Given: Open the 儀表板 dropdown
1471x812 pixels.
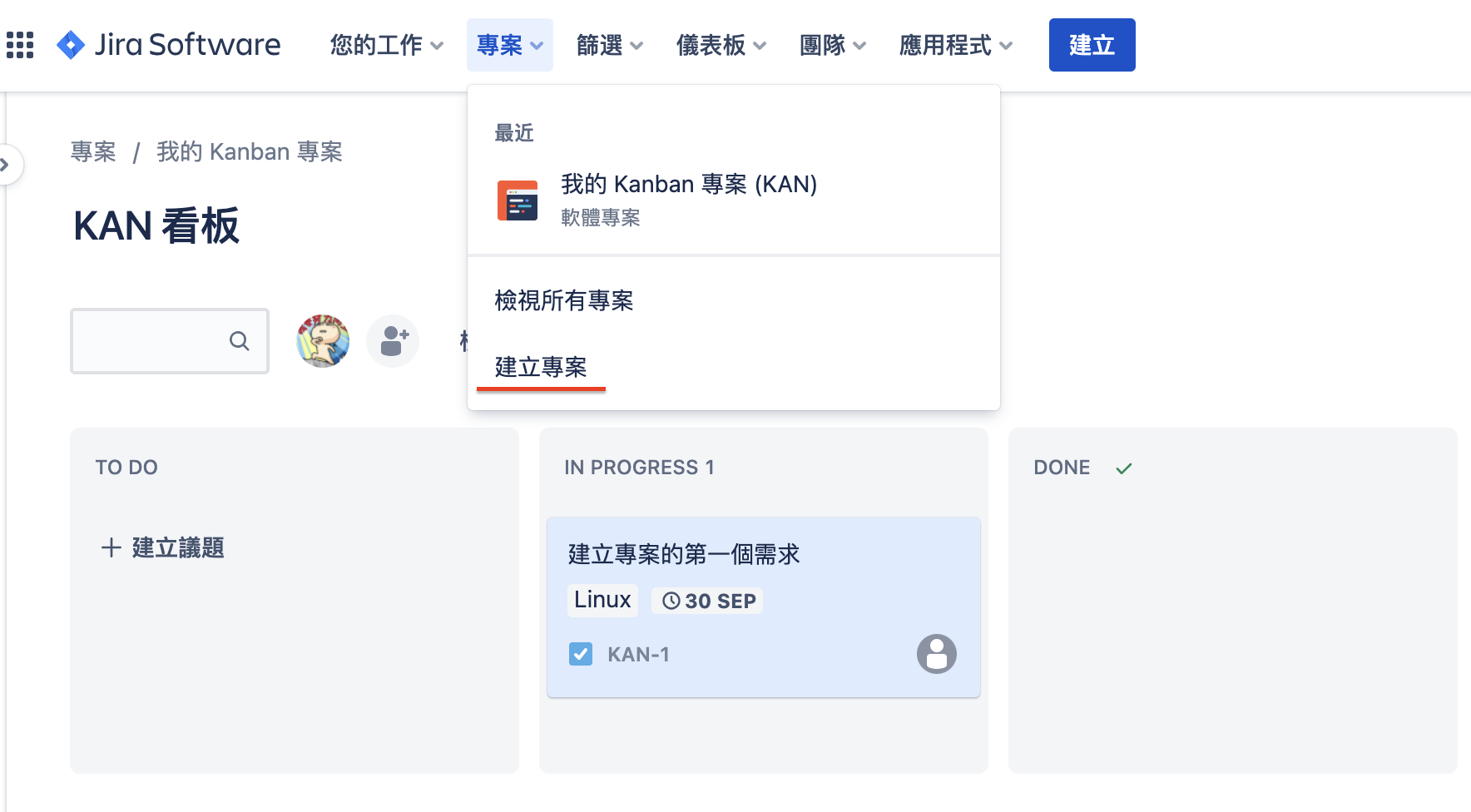Looking at the screenshot, I should 721,45.
